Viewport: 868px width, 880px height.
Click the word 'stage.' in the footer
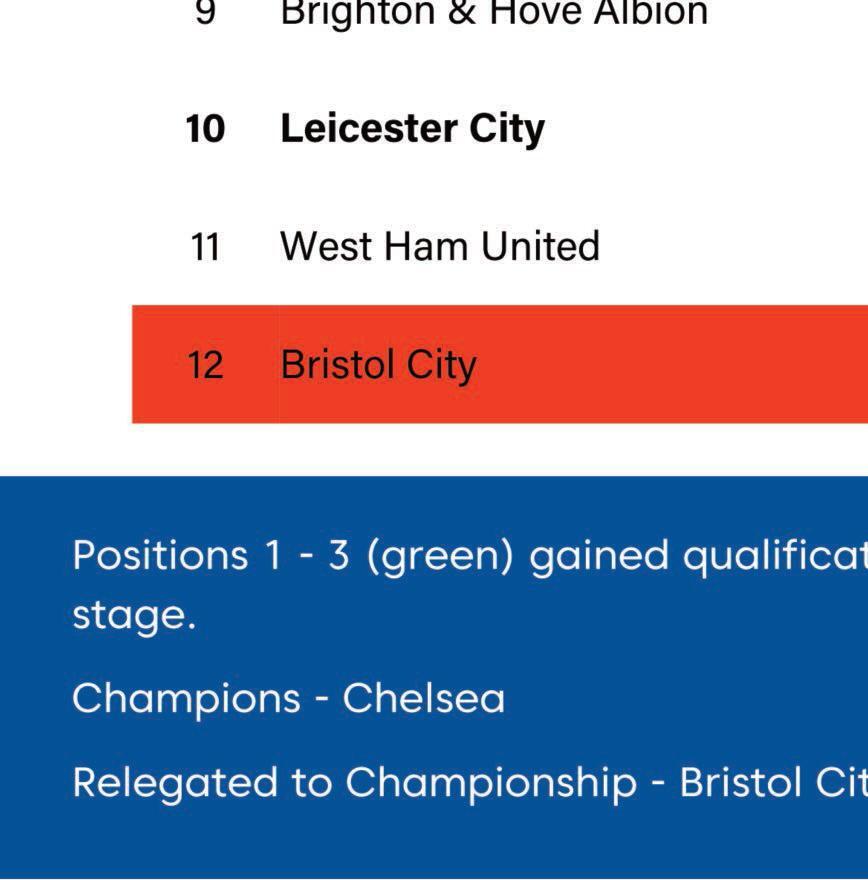point(134,617)
